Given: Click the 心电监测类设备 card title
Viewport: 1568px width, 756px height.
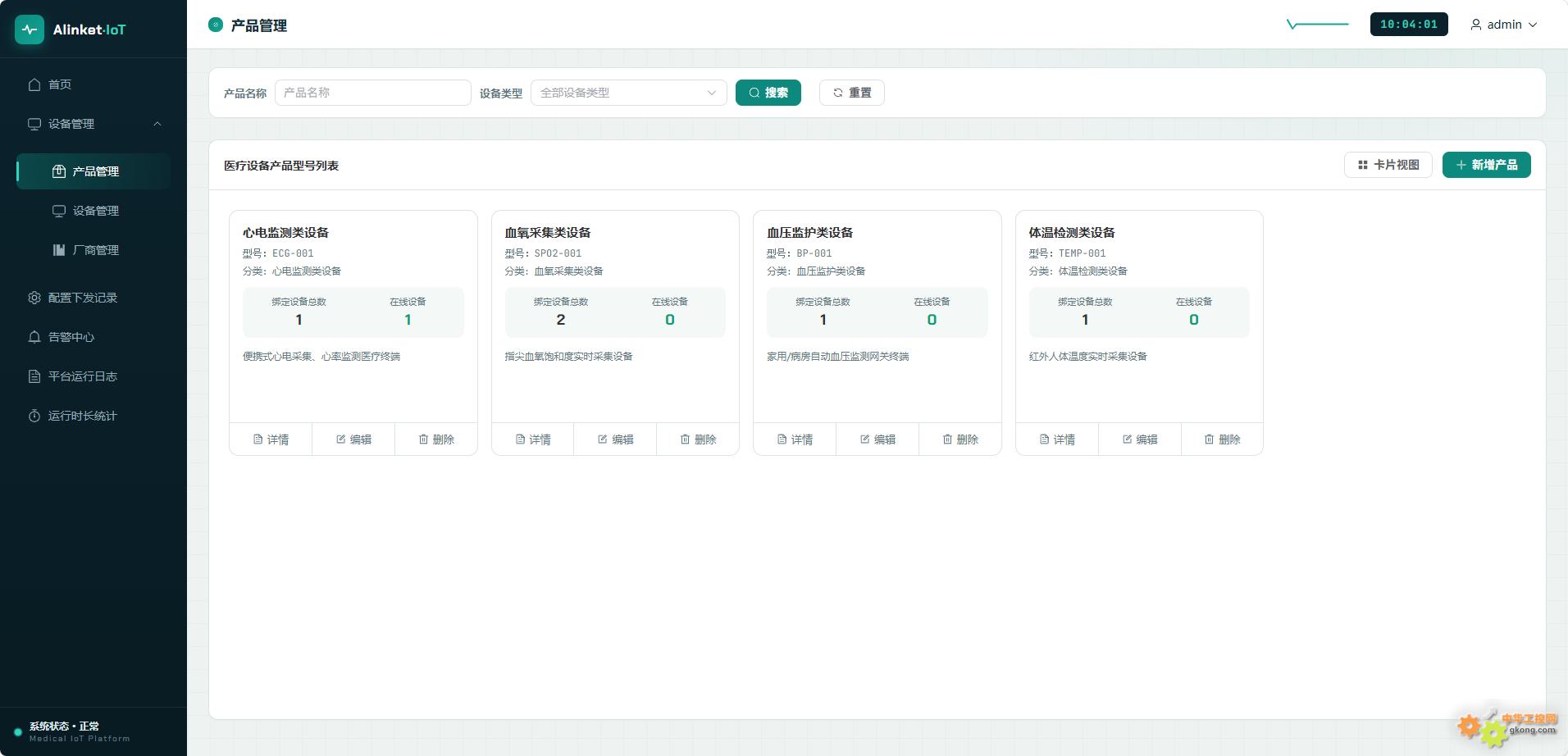Looking at the screenshot, I should click(285, 233).
